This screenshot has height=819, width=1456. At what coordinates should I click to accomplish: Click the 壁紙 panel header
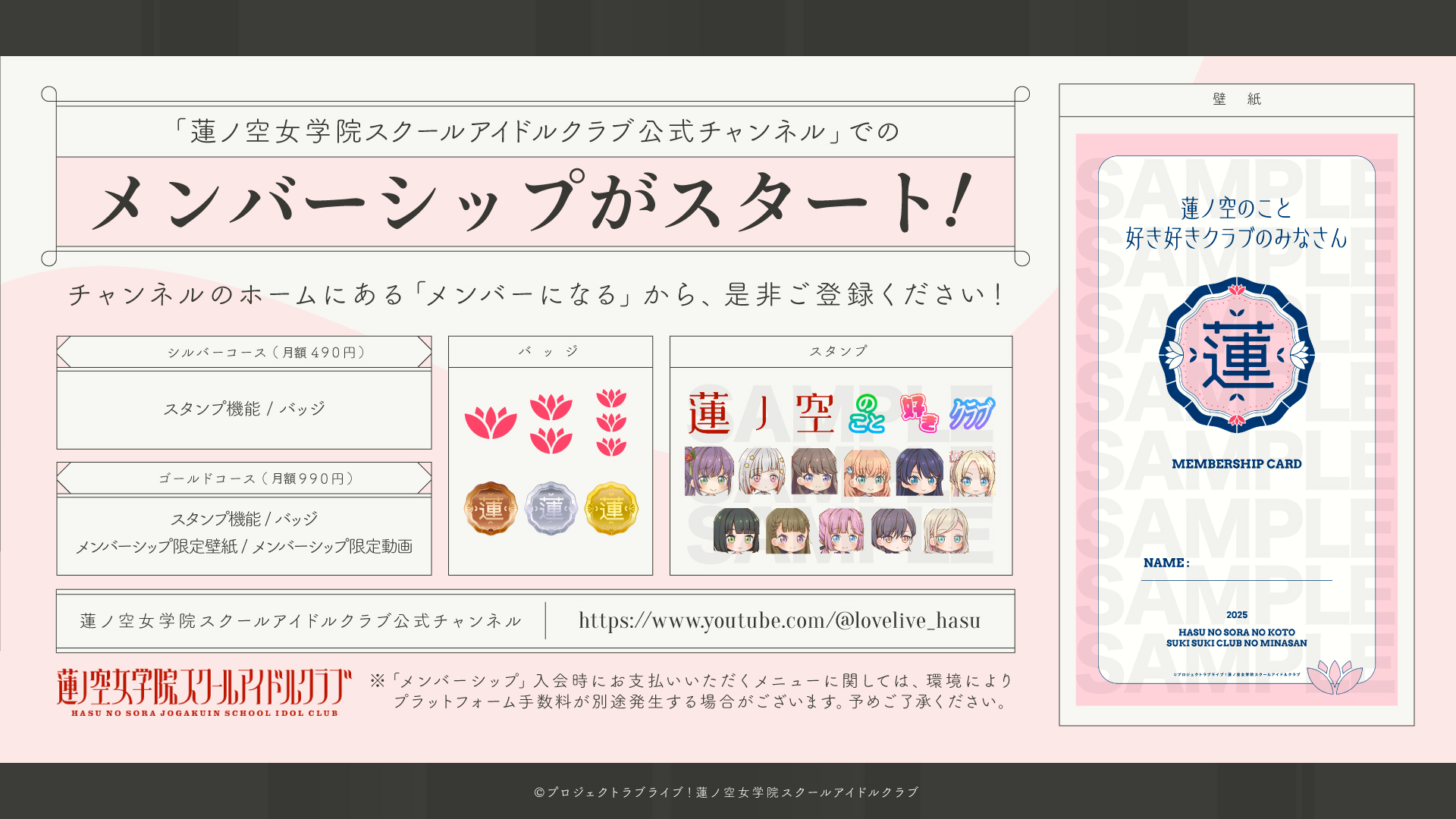pos(1237,99)
